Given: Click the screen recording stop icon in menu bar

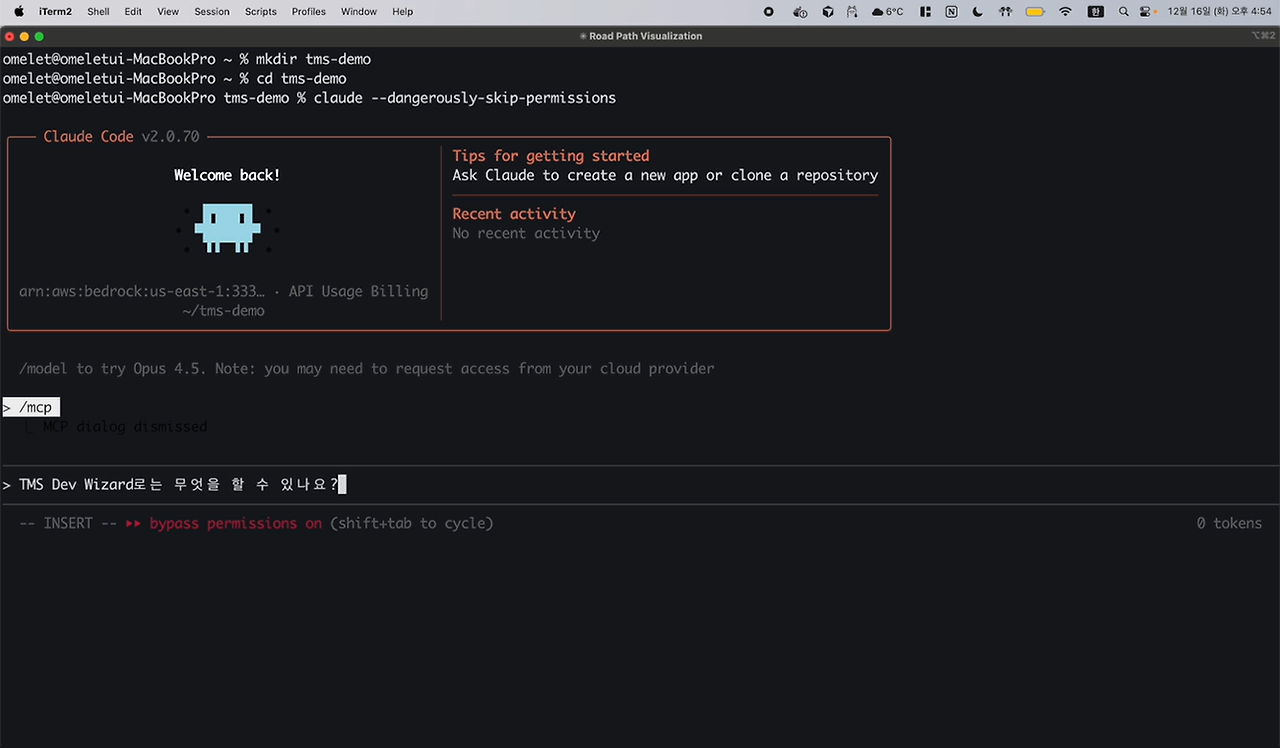Looking at the screenshot, I should coord(768,12).
